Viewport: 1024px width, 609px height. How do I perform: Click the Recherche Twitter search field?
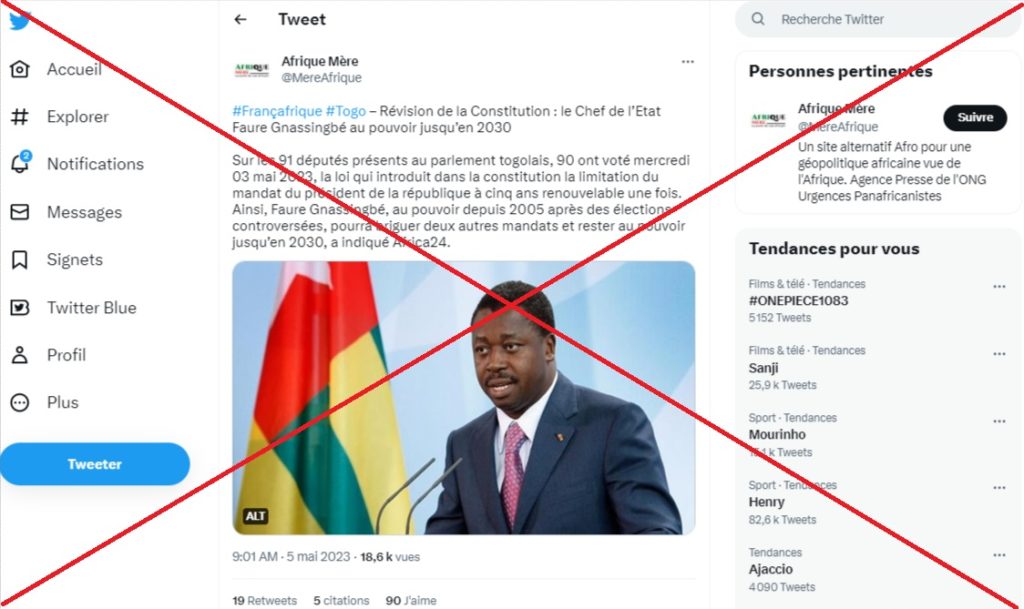point(878,20)
